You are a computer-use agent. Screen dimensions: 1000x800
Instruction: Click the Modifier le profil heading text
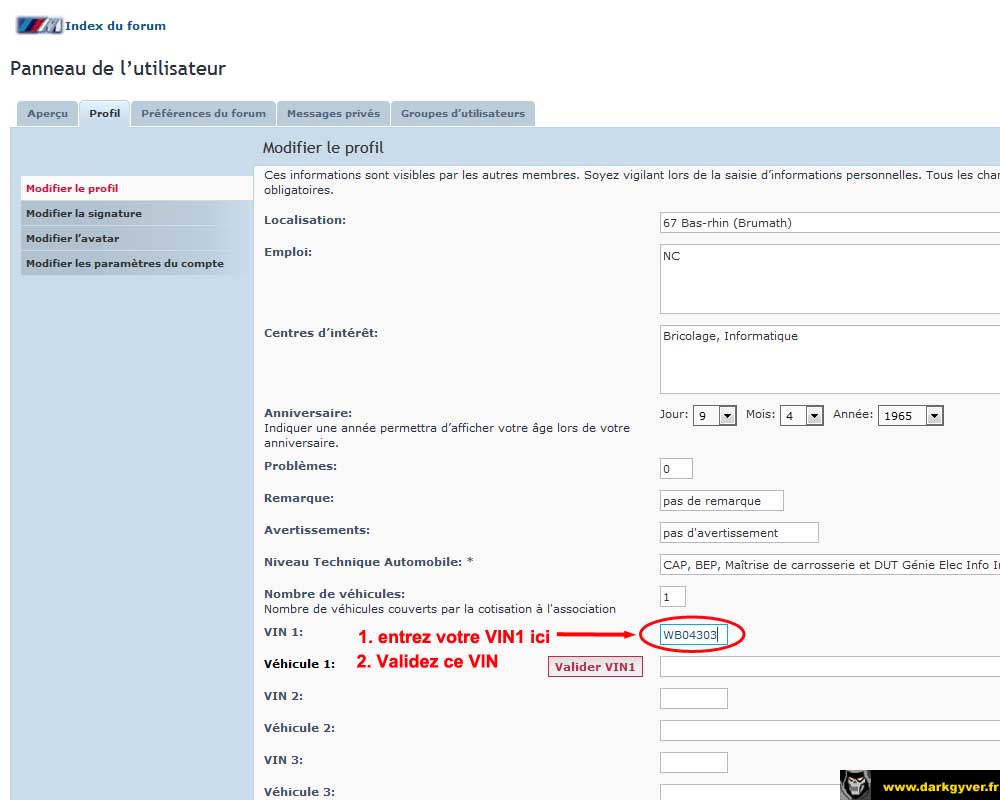click(x=323, y=147)
